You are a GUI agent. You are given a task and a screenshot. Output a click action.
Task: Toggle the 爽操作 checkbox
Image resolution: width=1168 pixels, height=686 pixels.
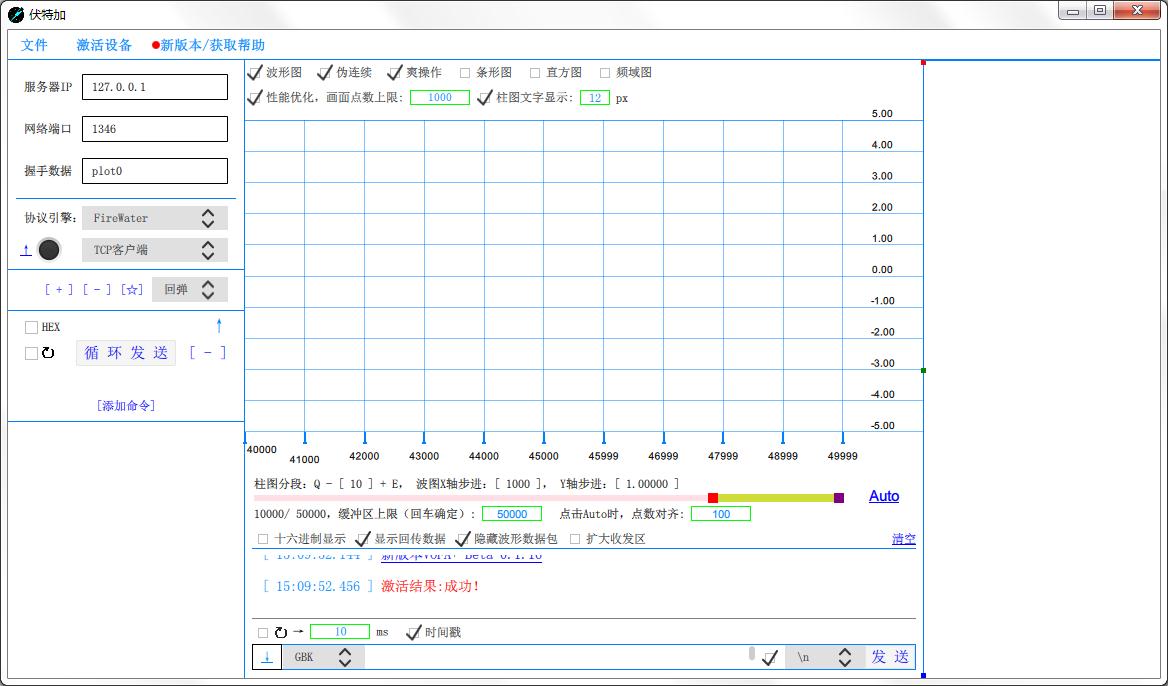[395, 72]
